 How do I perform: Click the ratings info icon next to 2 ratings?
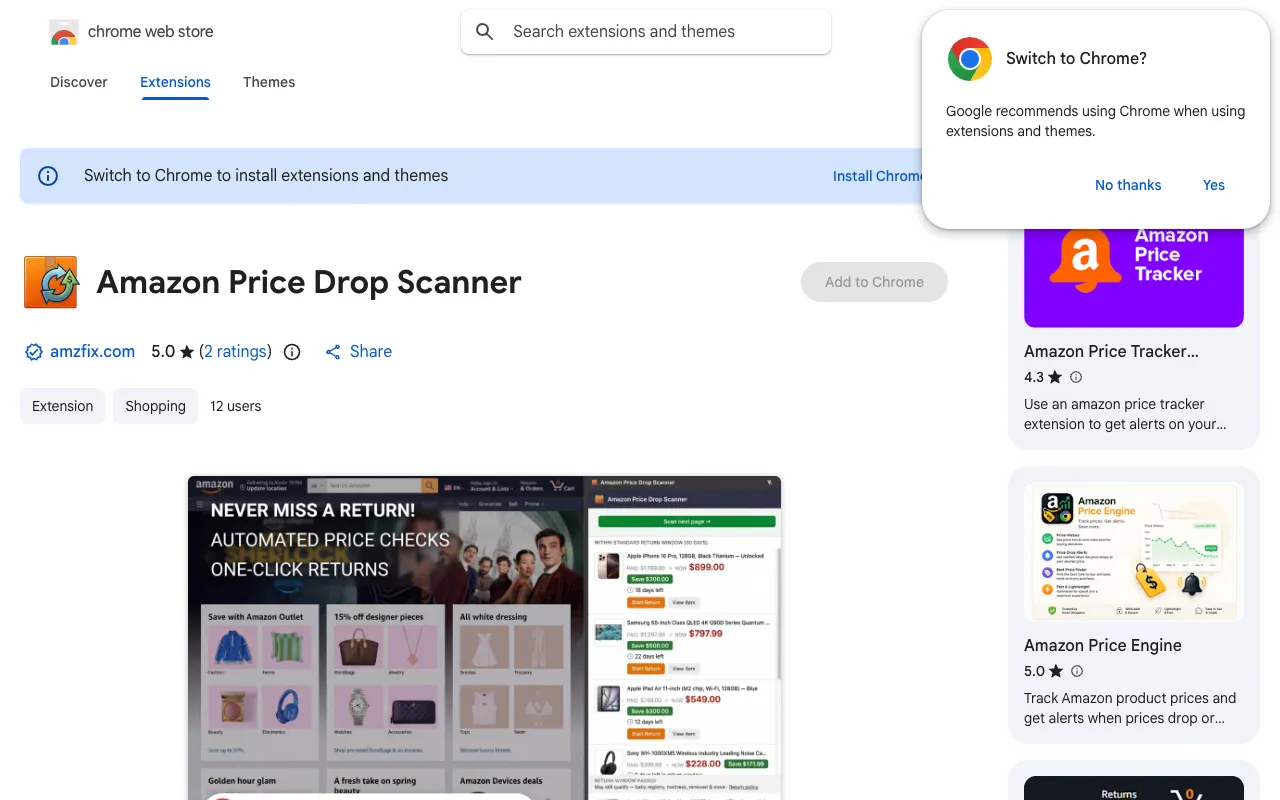292,352
